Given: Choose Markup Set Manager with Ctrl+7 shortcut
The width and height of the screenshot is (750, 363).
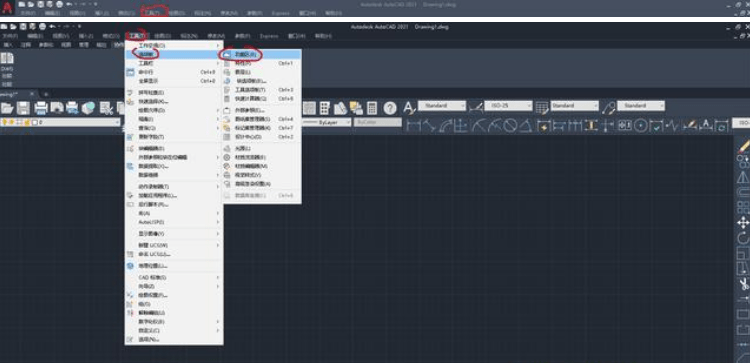Looking at the screenshot, I should (262, 128).
